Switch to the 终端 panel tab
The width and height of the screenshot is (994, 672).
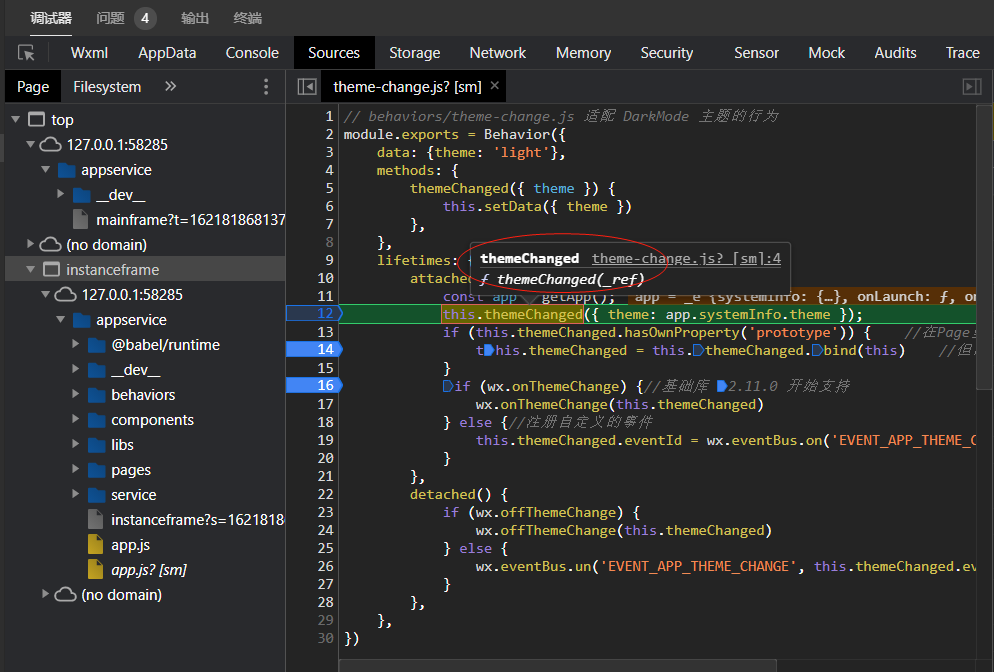coord(247,18)
